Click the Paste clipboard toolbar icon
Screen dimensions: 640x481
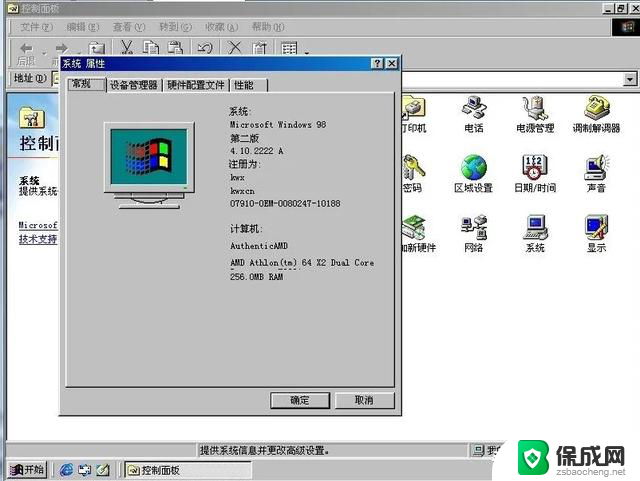click(176, 48)
